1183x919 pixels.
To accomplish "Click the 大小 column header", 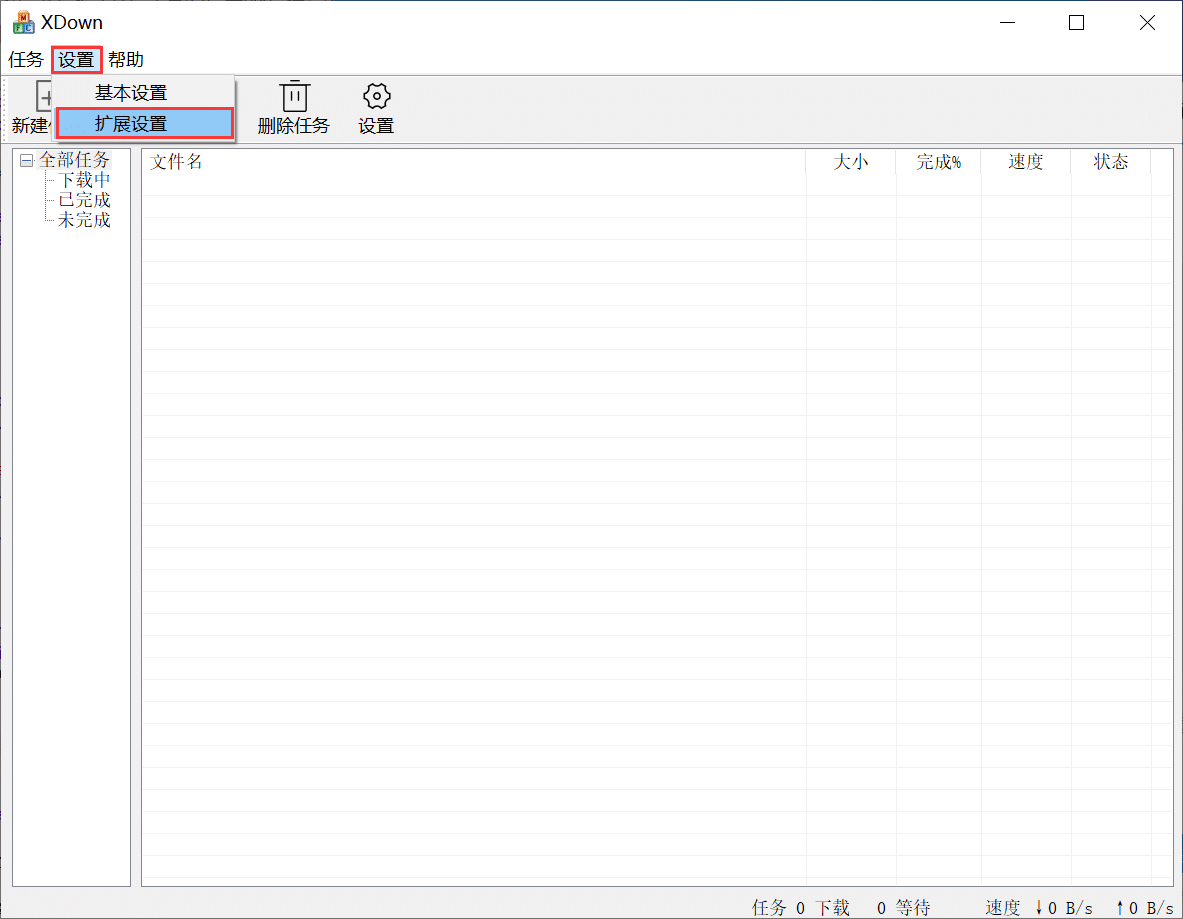I will [850, 161].
